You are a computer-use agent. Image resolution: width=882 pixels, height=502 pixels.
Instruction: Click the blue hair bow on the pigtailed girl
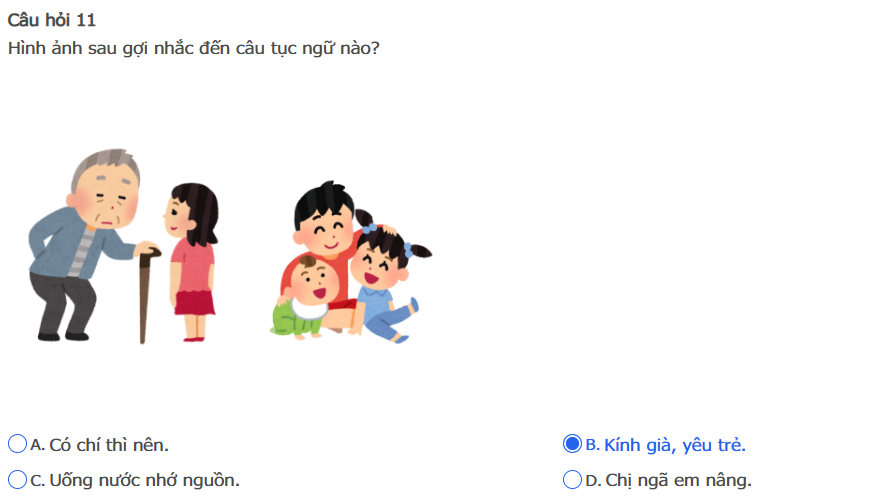click(370, 227)
